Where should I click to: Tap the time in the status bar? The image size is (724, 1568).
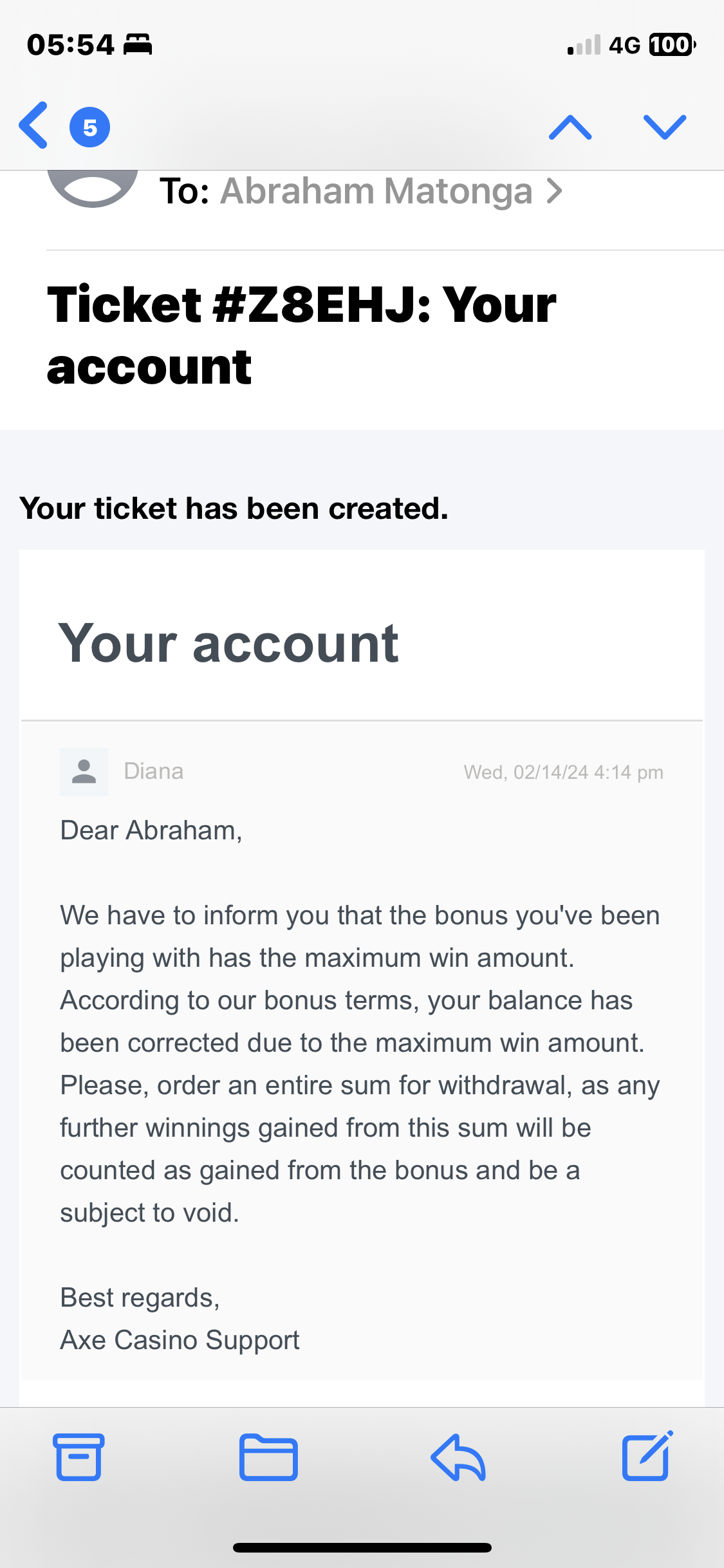click(x=71, y=44)
